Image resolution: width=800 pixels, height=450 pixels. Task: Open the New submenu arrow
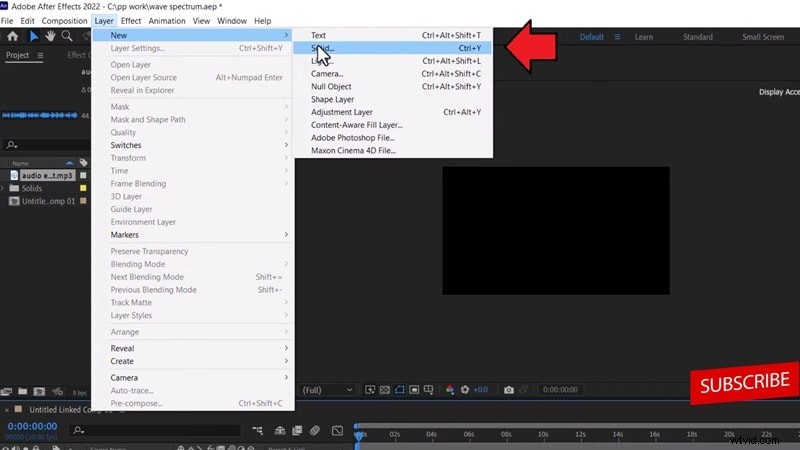coord(286,35)
